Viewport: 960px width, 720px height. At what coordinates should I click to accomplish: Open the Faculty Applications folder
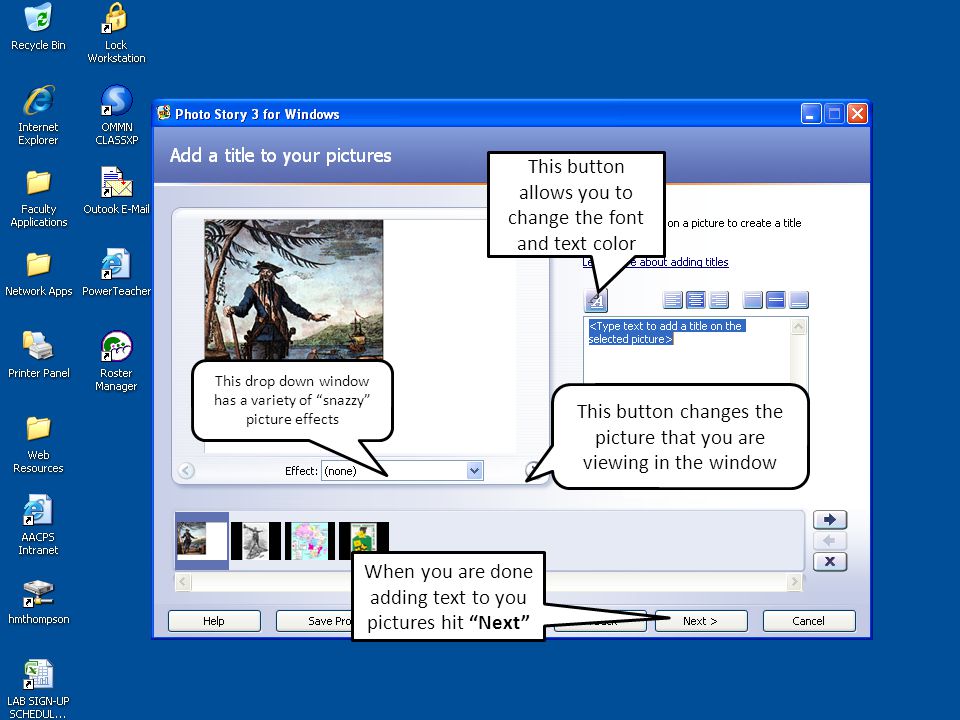(x=38, y=198)
